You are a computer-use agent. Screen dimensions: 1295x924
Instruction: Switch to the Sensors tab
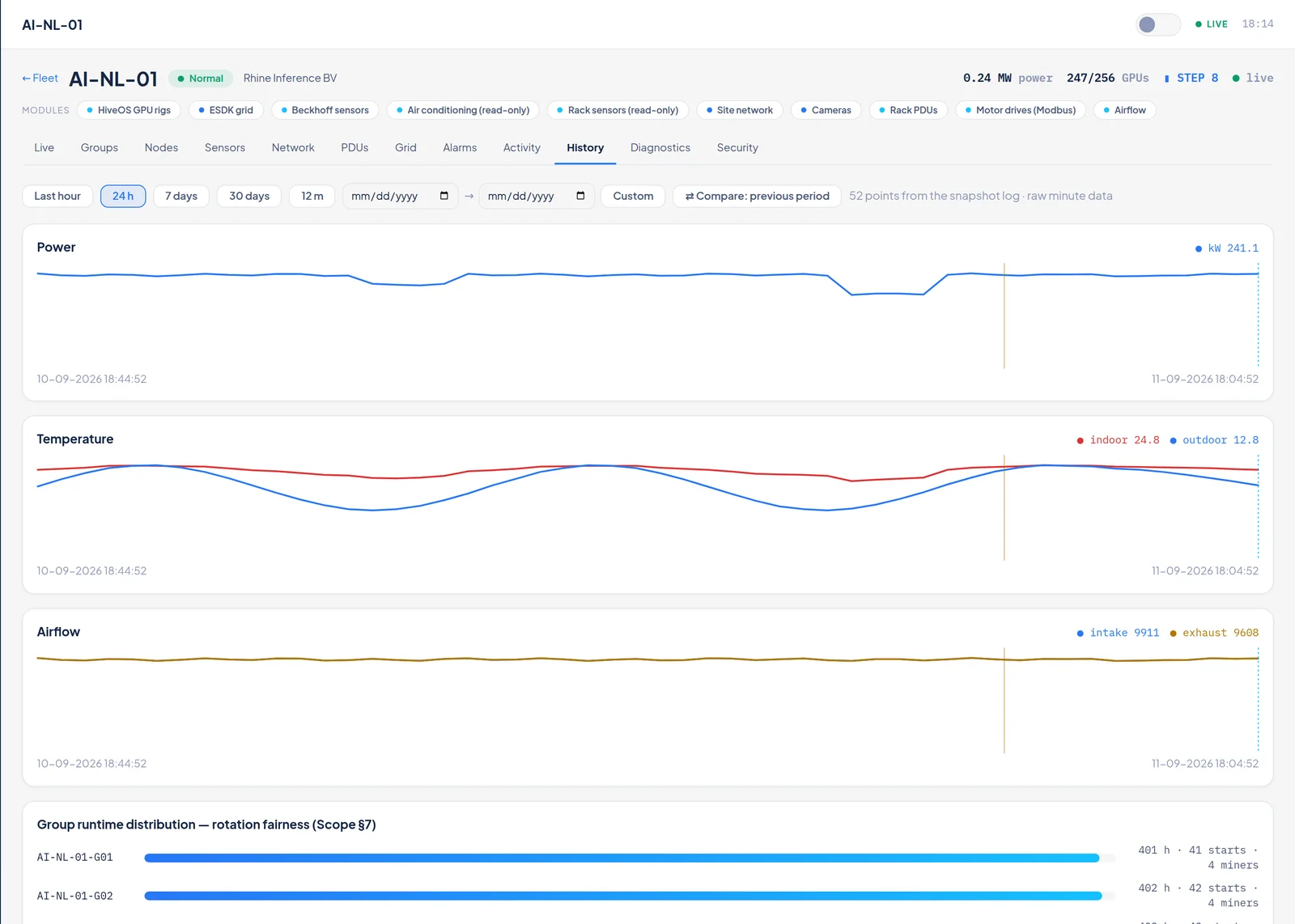point(225,148)
